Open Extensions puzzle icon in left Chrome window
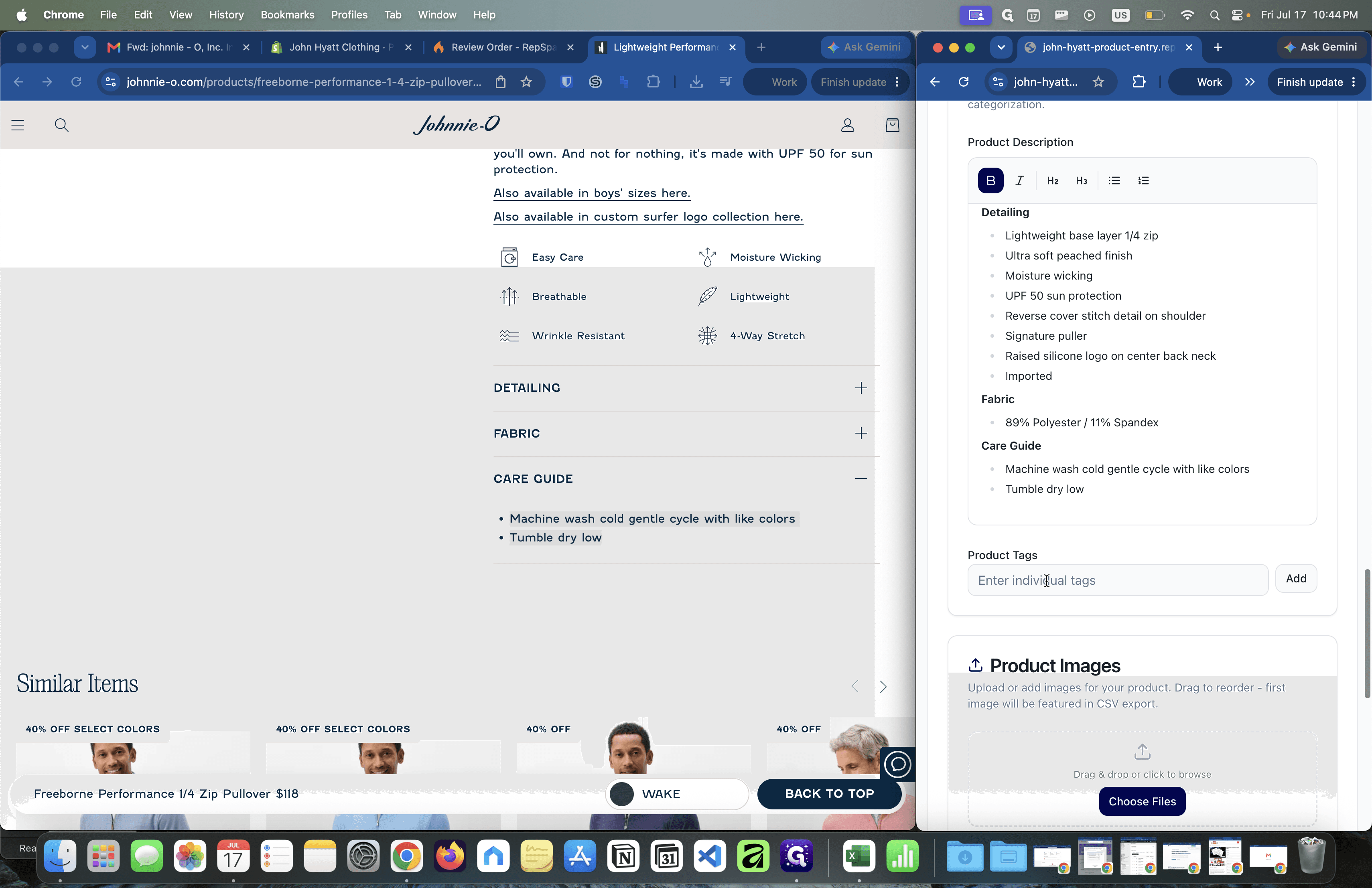1372x888 pixels. pyautogui.click(x=653, y=82)
